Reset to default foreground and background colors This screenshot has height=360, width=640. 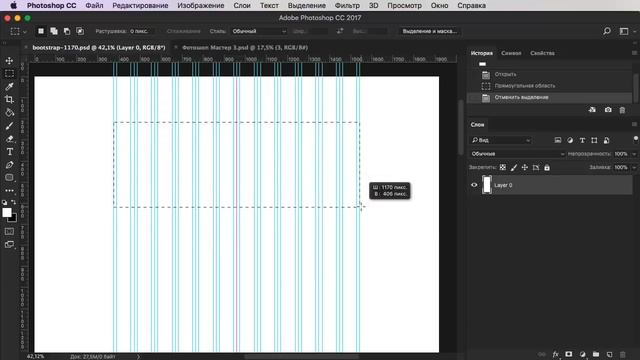click(x=4, y=202)
